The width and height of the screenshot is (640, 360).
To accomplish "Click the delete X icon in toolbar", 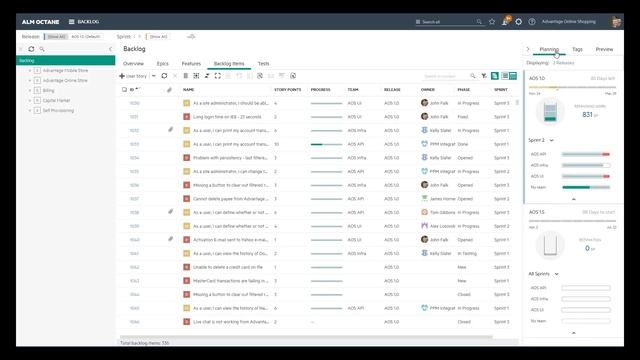I will [x=175, y=76].
